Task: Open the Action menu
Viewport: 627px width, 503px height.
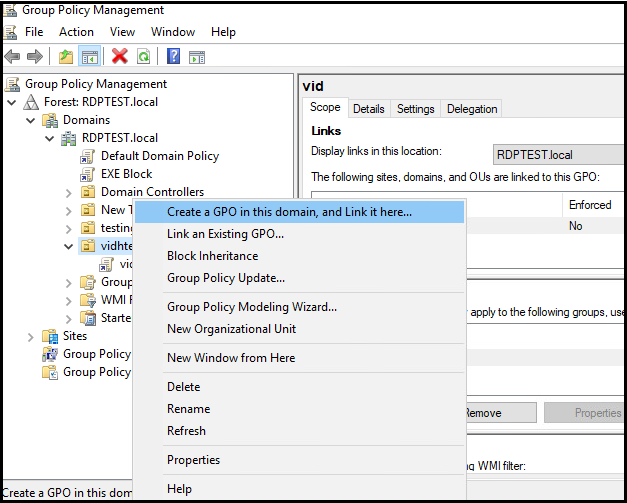Action: pos(76,32)
